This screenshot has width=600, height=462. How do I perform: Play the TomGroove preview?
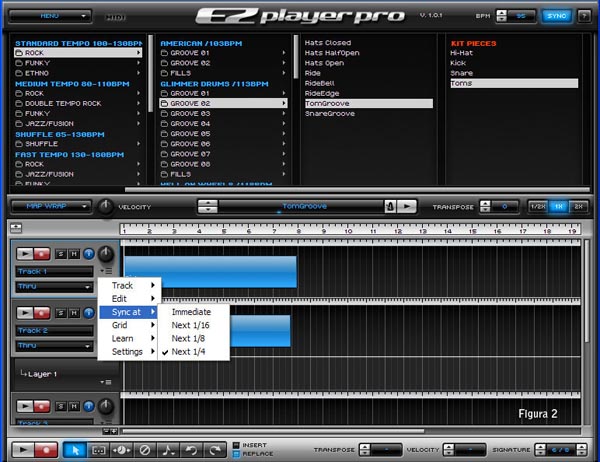[x=407, y=207]
